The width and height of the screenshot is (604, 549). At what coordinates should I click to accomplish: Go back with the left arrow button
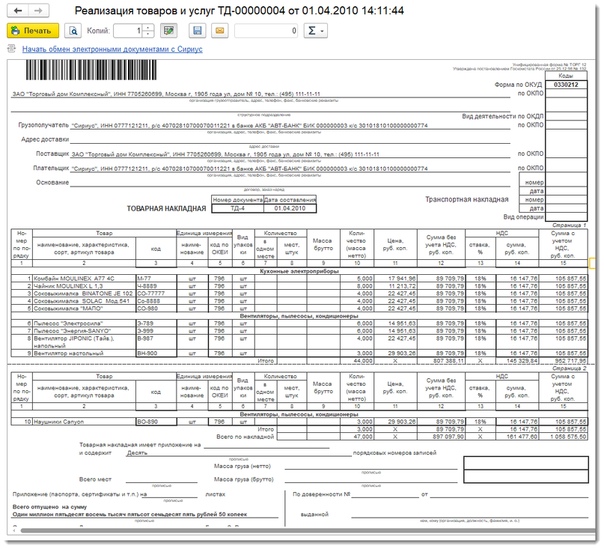[18, 10]
